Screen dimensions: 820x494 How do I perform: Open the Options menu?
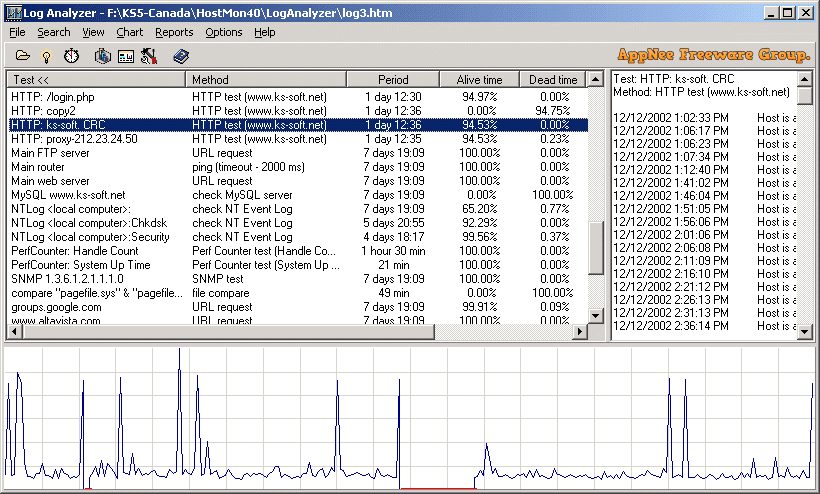tap(224, 32)
